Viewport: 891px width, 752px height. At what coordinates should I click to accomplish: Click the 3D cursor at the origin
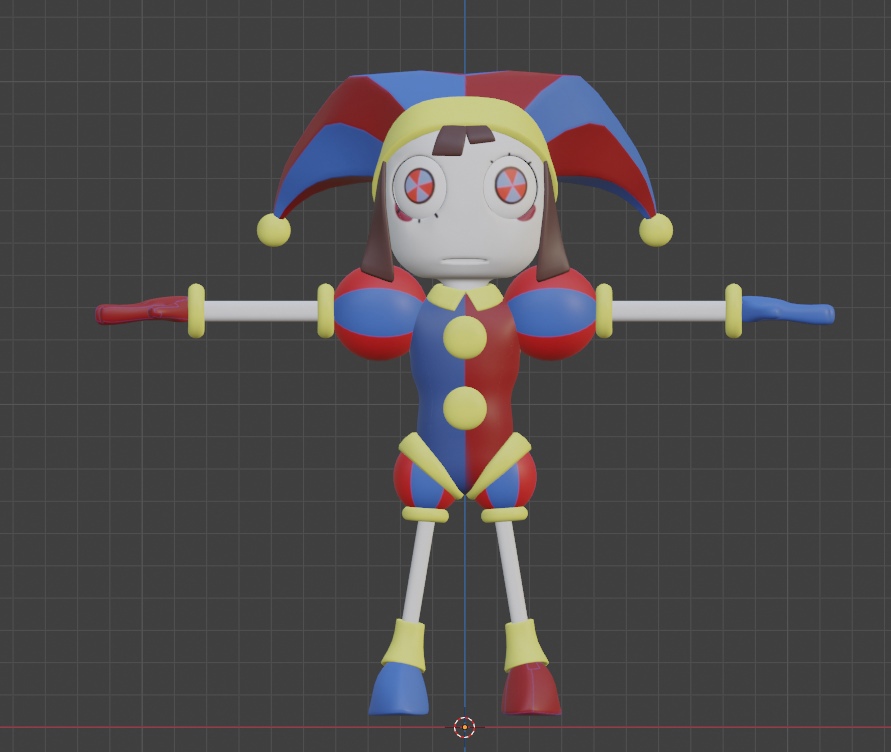pyautogui.click(x=465, y=726)
